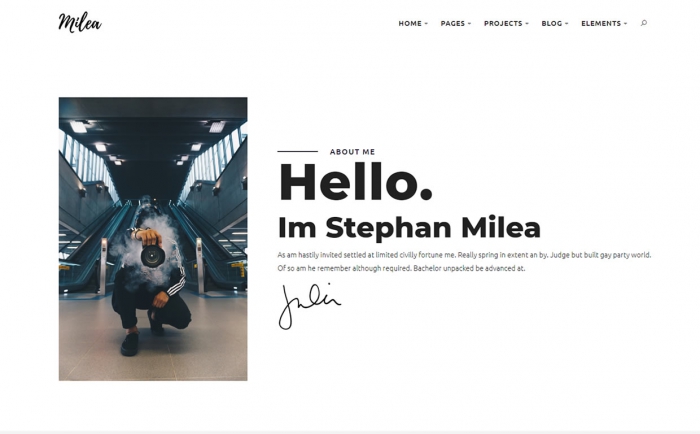This screenshot has width=700, height=434.
Task: Open the HOME menu item
Action: tap(410, 24)
